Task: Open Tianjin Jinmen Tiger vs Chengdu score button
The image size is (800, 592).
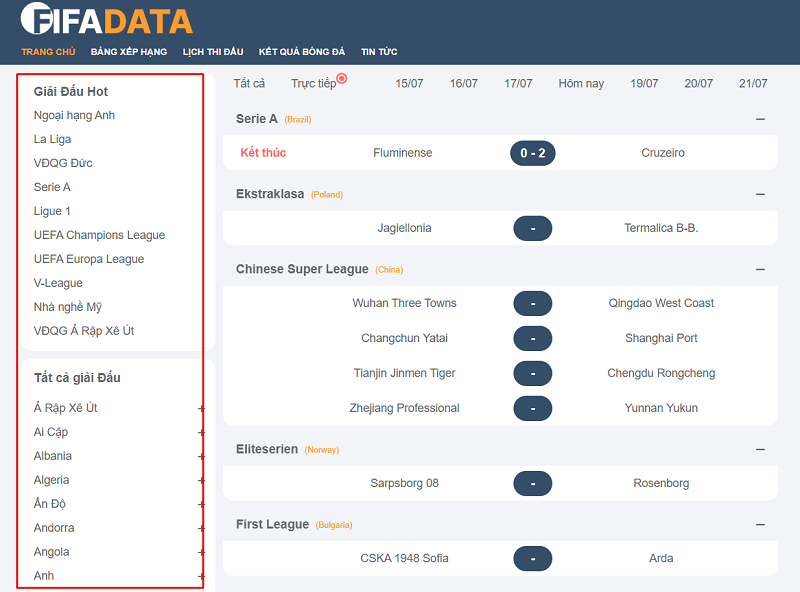Action: coord(533,373)
